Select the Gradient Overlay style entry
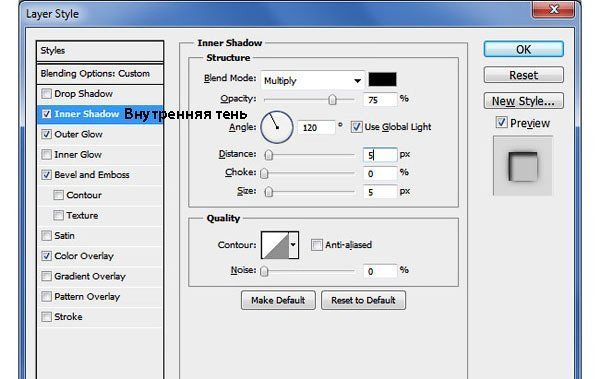This screenshot has width=600, height=379. tap(90, 276)
